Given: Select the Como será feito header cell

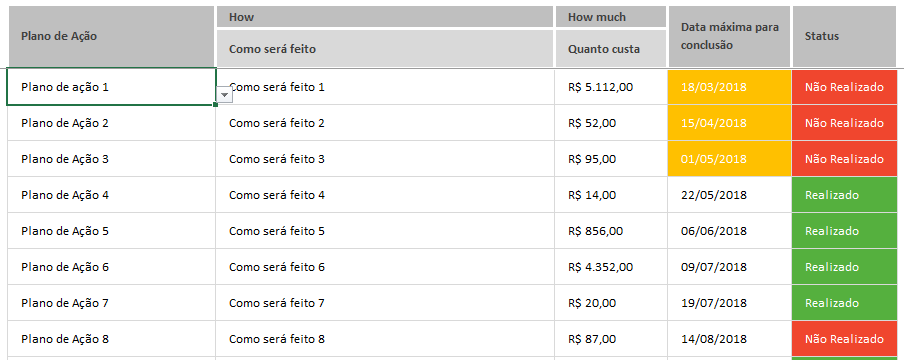Looking at the screenshot, I should coord(385,48).
